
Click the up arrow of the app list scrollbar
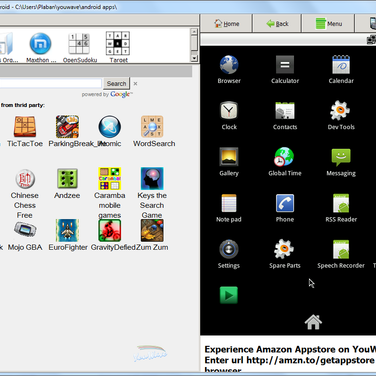point(194,32)
